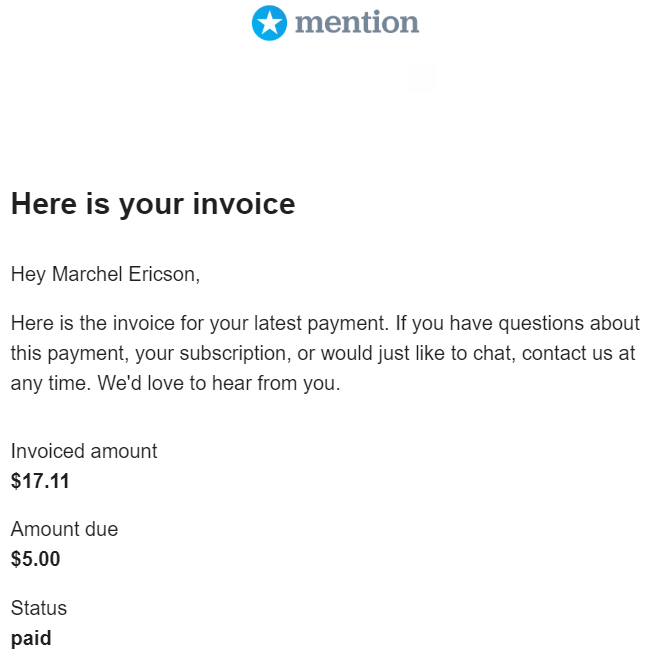Screen dimensions: 650x662
Task: Click the "Here is your invoice" heading
Action: click(x=153, y=204)
